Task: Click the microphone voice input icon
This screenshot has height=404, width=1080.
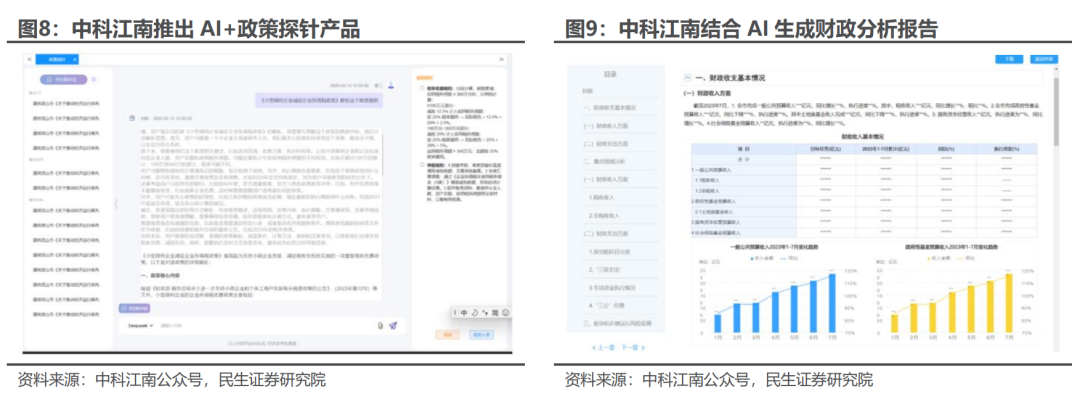Action: pyautogui.click(x=380, y=325)
